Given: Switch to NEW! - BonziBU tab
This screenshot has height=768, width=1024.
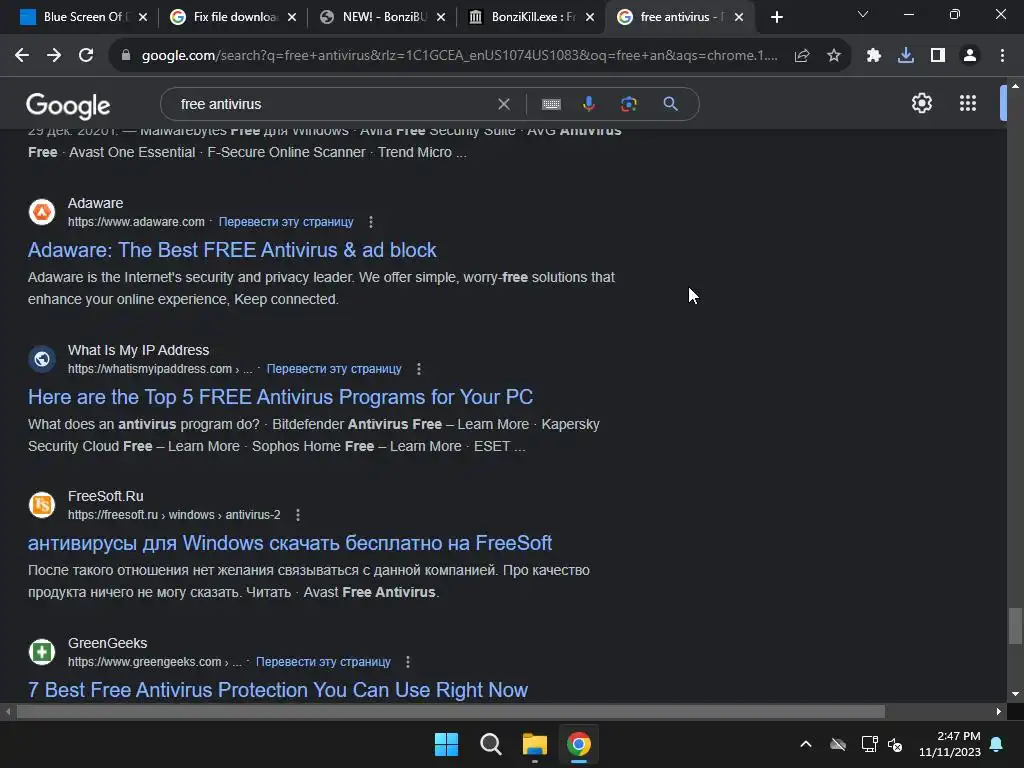Looking at the screenshot, I should [x=383, y=17].
